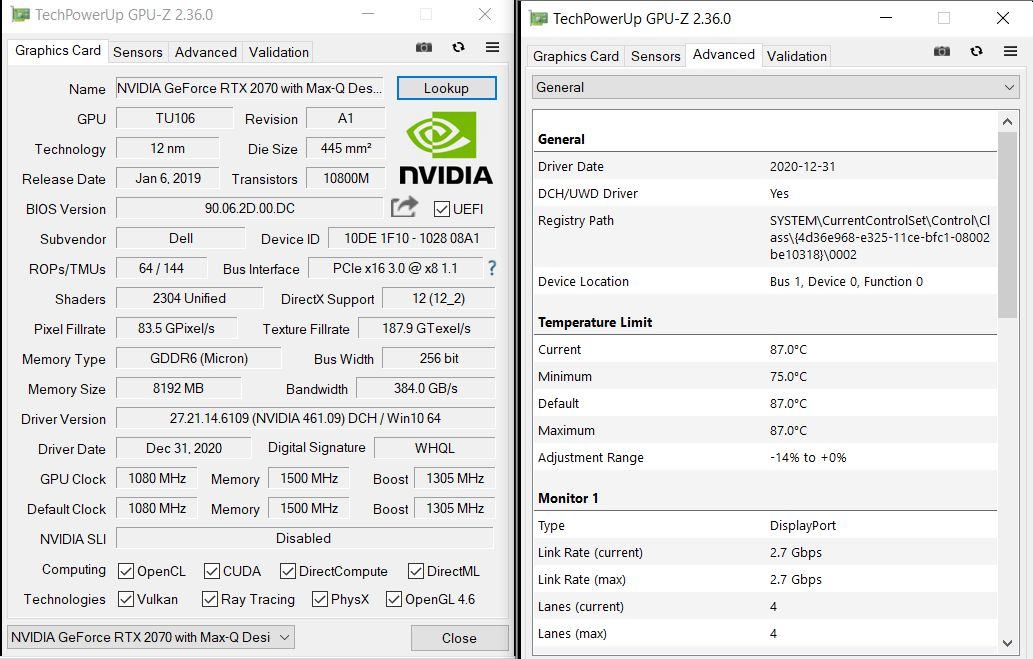Click Lanes (current) value 4
This screenshot has width=1033, height=659.
coord(773,607)
